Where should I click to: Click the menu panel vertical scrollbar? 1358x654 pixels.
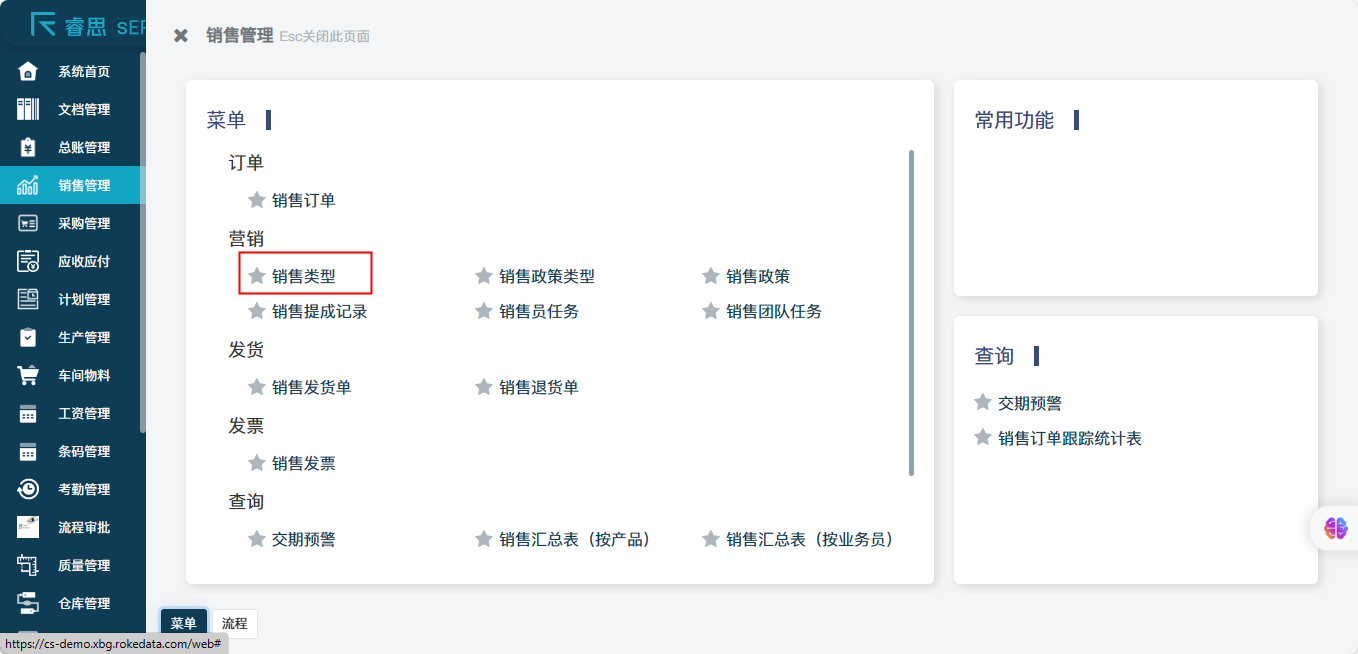point(911,312)
